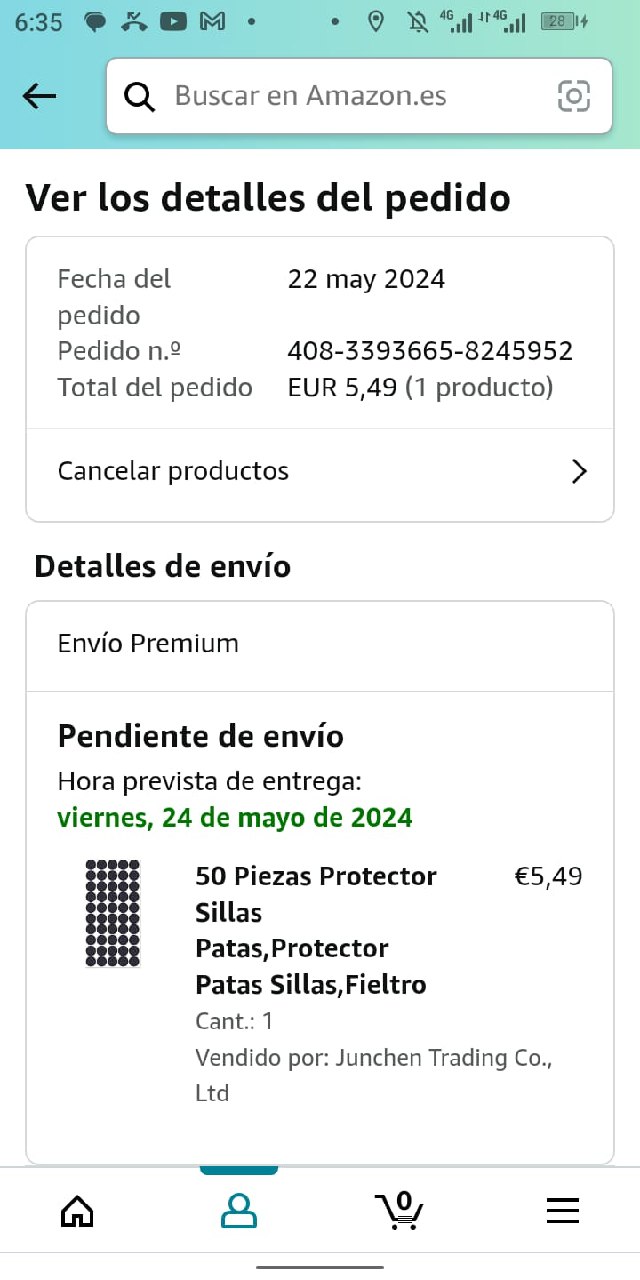Open the felt pads product thumbnail
This screenshot has height=1280, width=640.
(x=112, y=913)
